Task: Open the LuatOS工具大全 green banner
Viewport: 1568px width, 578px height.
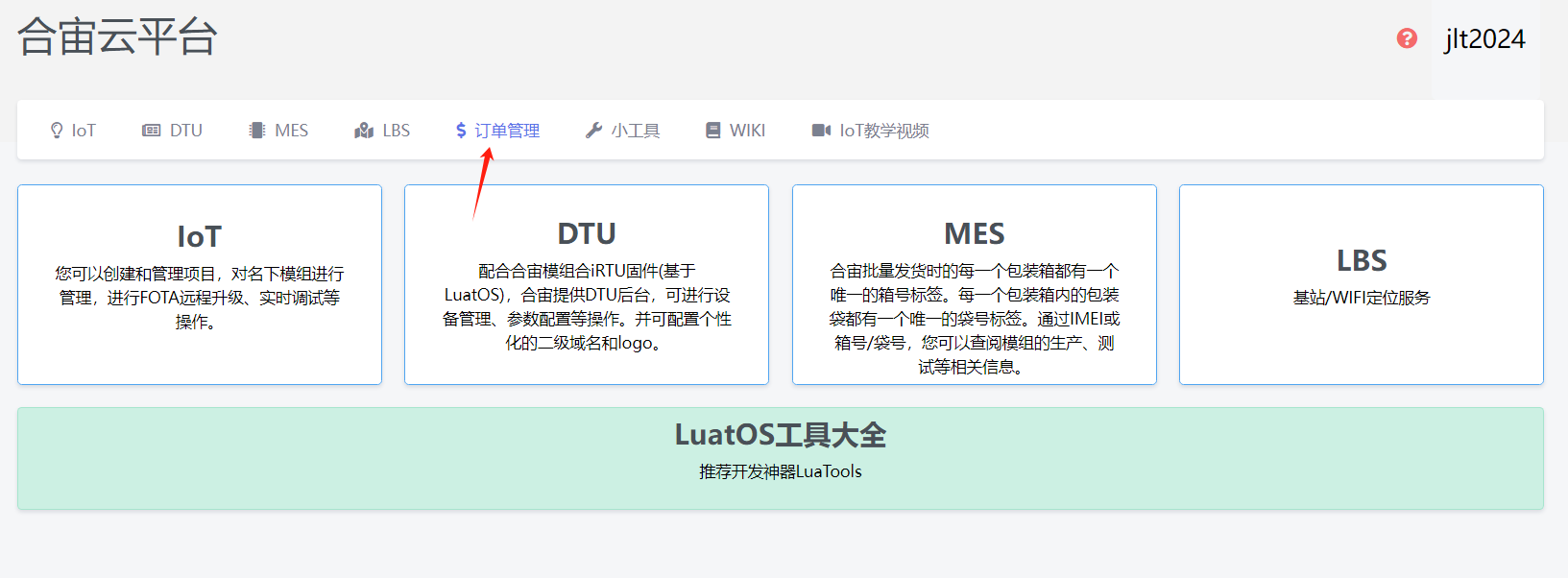Action: (x=781, y=459)
